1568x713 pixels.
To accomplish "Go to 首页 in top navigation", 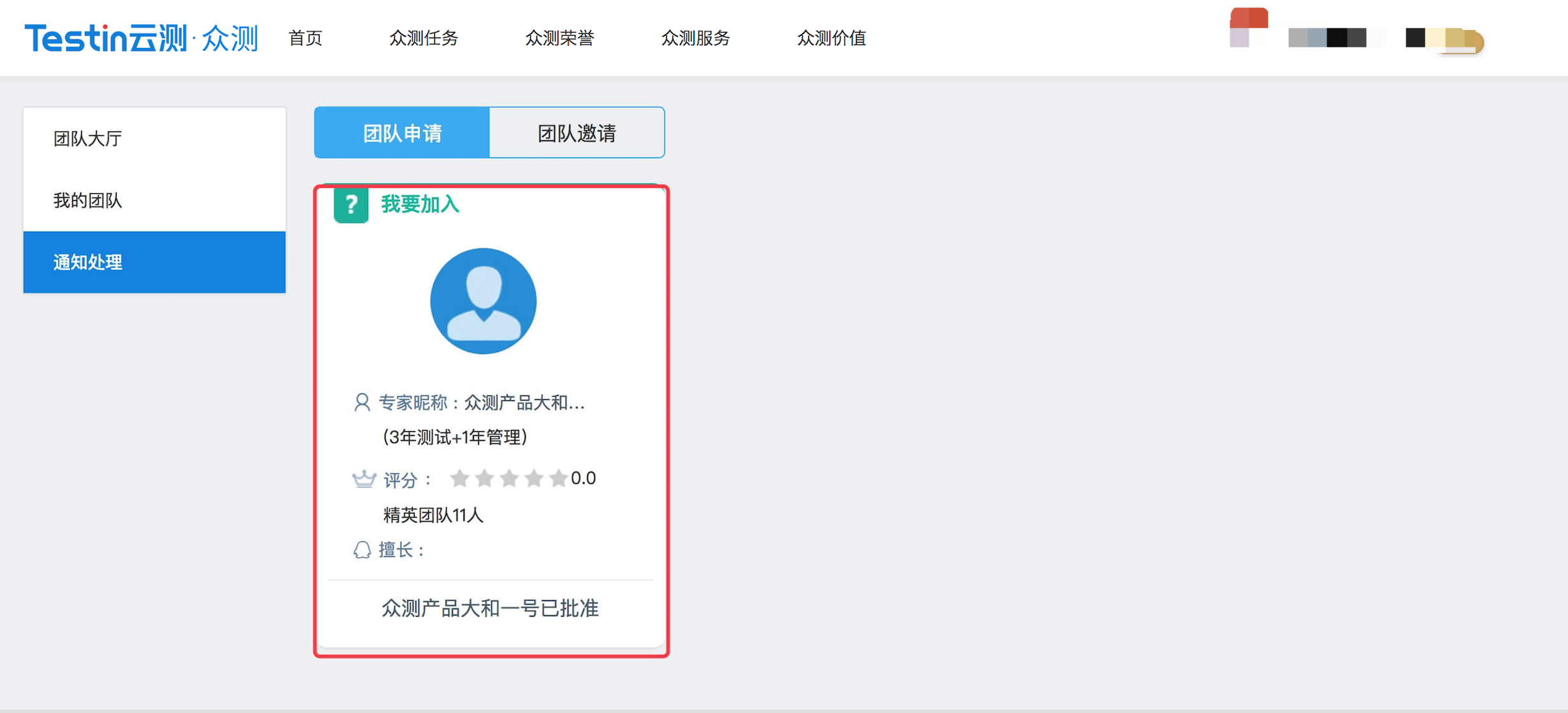I will pyautogui.click(x=305, y=38).
